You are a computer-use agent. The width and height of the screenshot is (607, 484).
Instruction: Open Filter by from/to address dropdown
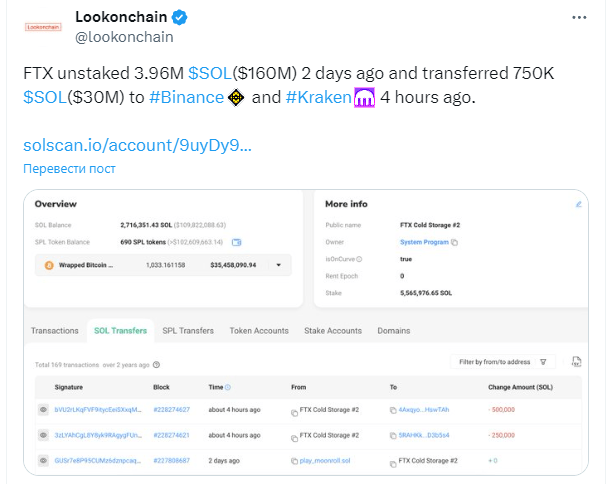(503, 362)
